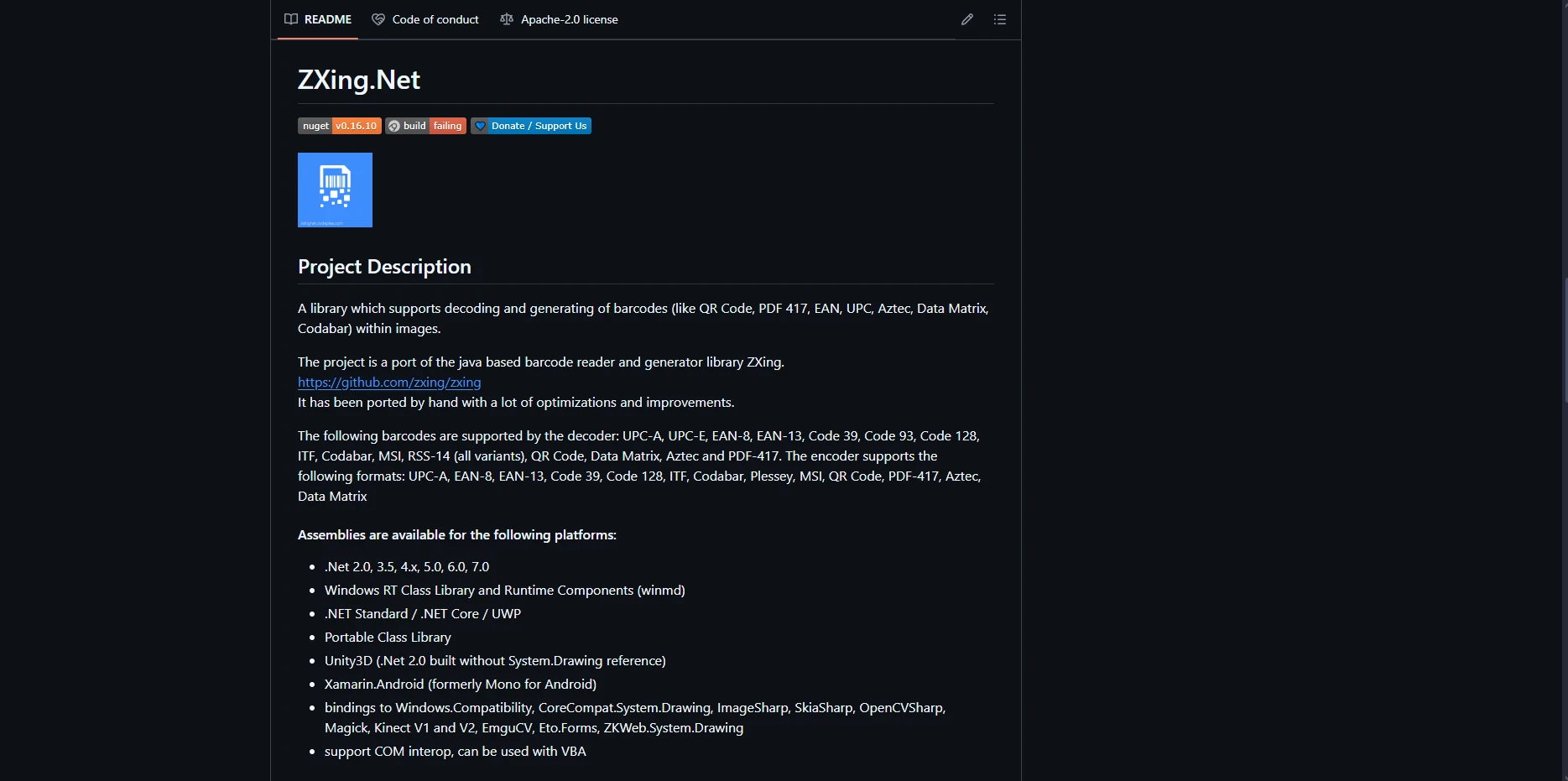1568x781 pixels.
Task: Open the nuget v0.16.10 badge
Action: tap(340, 126)
